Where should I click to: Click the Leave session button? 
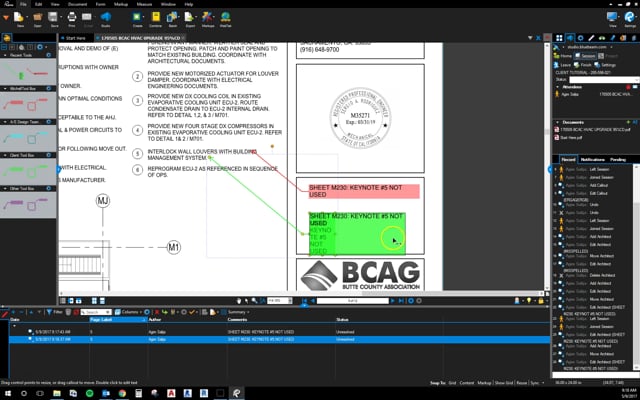click(x=562, y=65)
